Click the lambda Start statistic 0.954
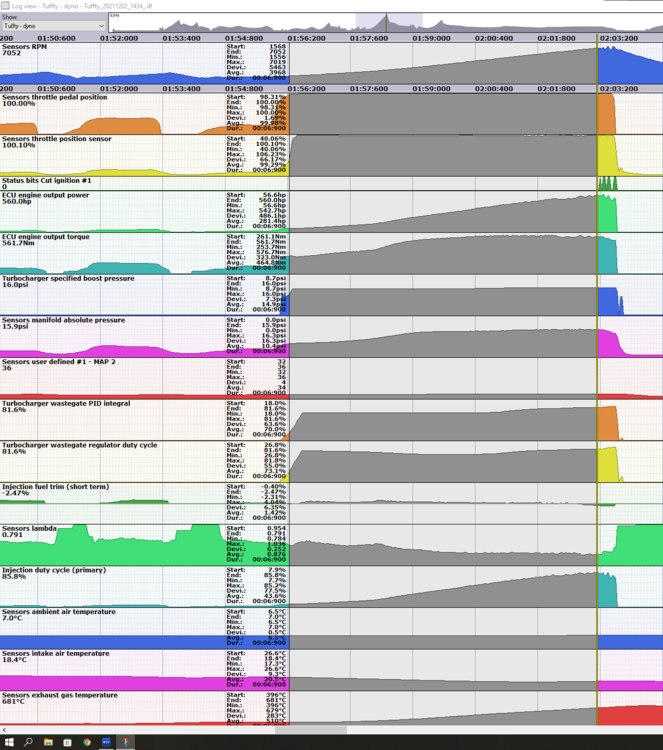This screenshot has height=750, width=663. click(x=276, y=528)
